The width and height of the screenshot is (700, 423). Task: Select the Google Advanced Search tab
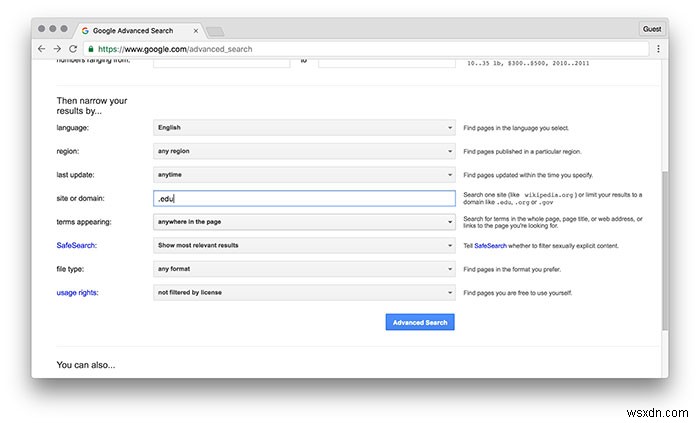pos(139,31)
